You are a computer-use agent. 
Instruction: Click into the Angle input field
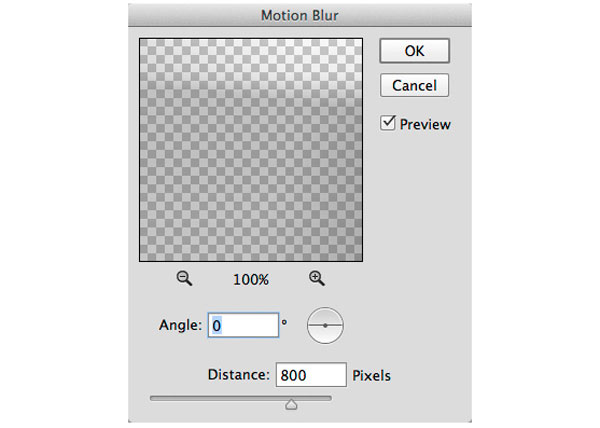pyautogui.click(x=243, y=325)
